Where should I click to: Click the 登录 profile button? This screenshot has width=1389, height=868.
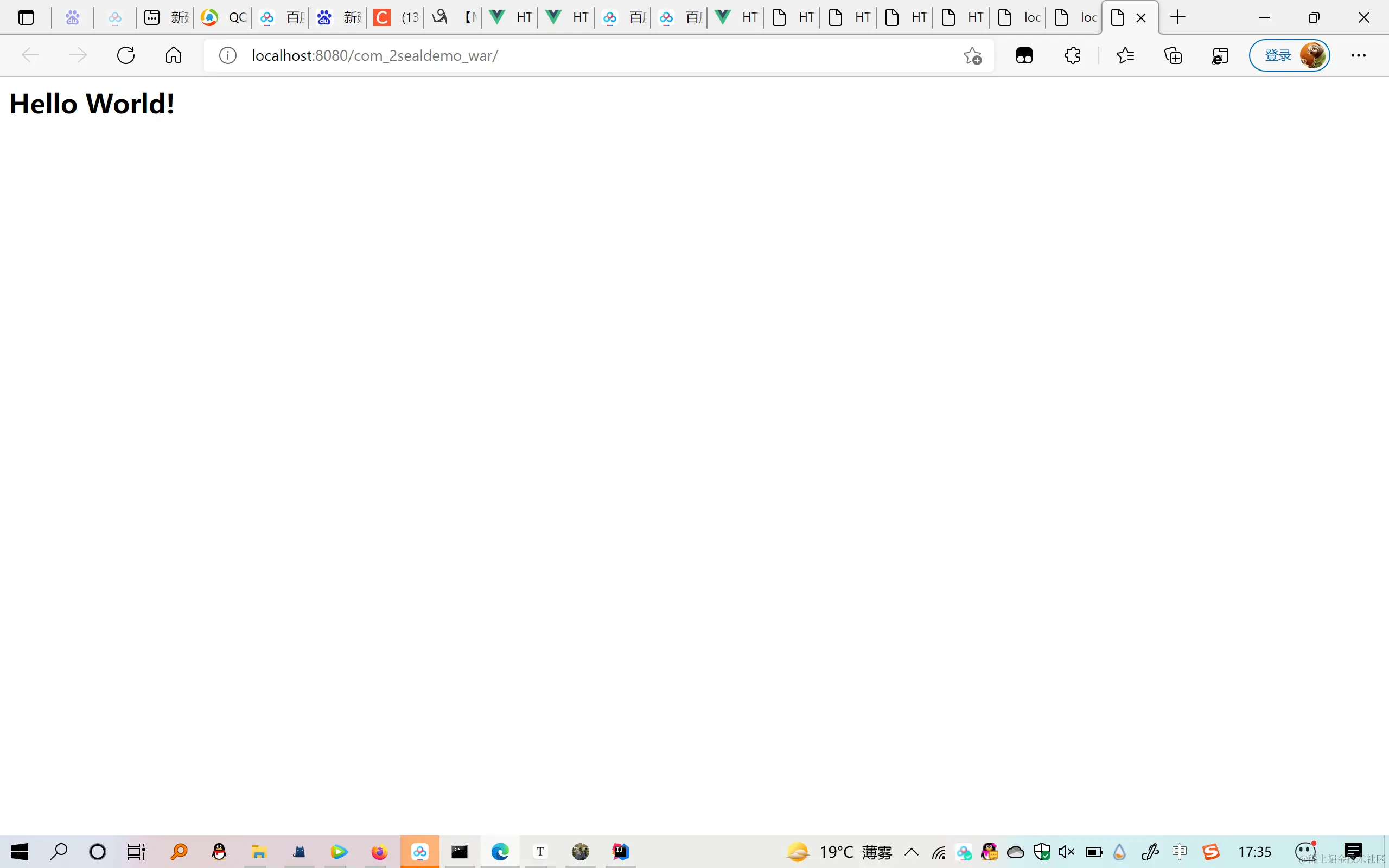coord(1289,56)
